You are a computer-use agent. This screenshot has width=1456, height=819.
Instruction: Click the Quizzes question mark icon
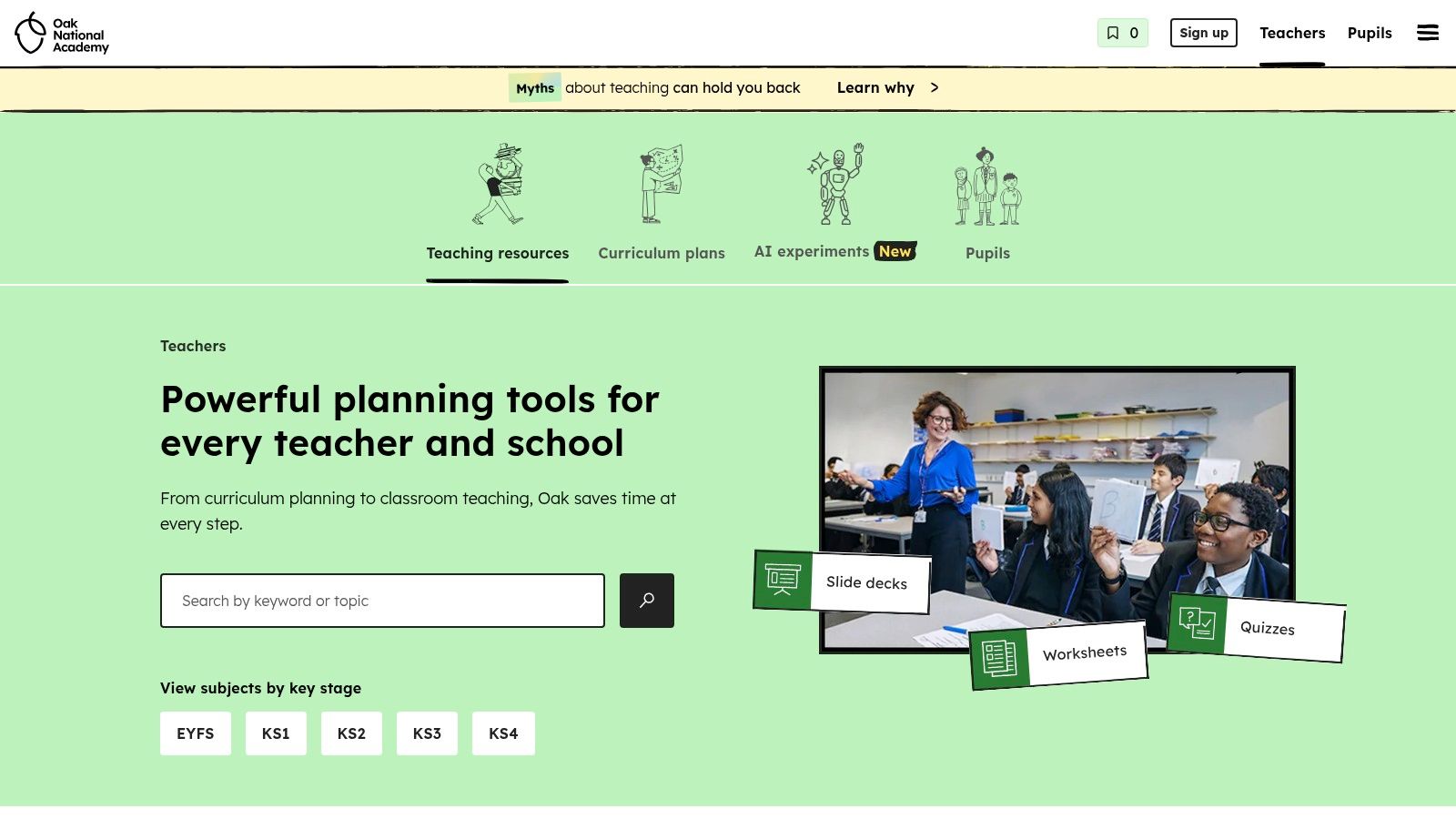tap(1197, 623)
